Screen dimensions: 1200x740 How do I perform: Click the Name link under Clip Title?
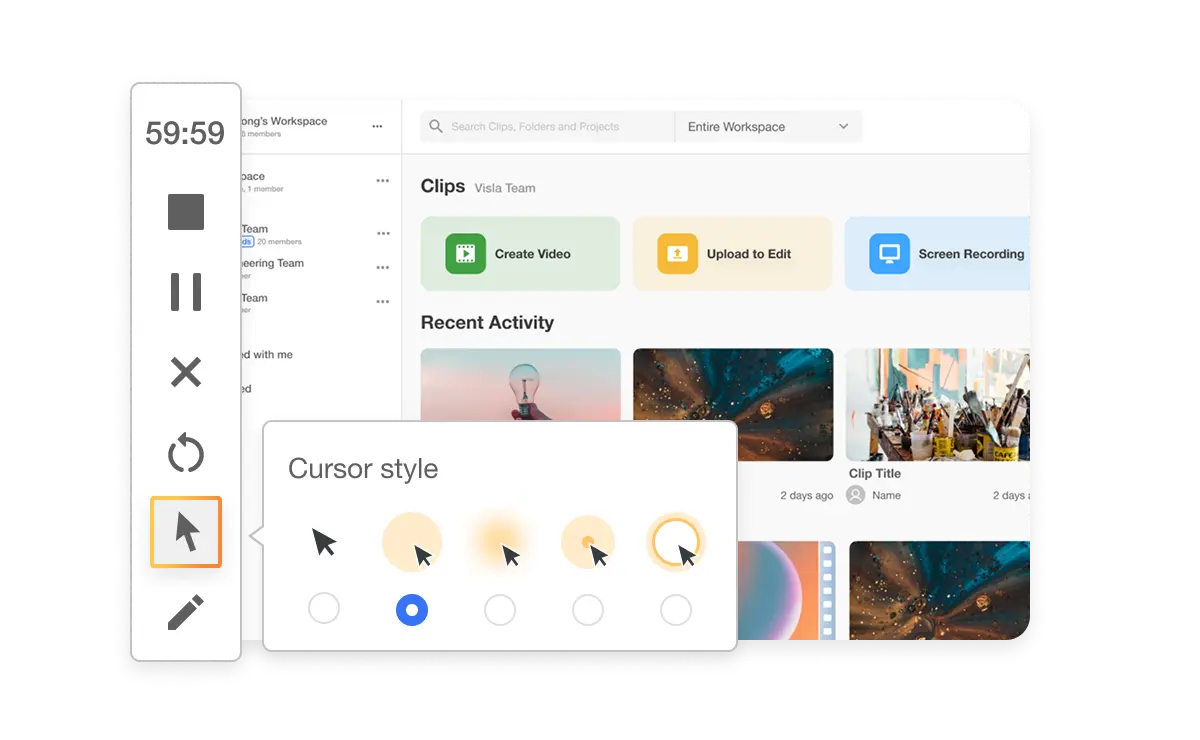[888, 494]
